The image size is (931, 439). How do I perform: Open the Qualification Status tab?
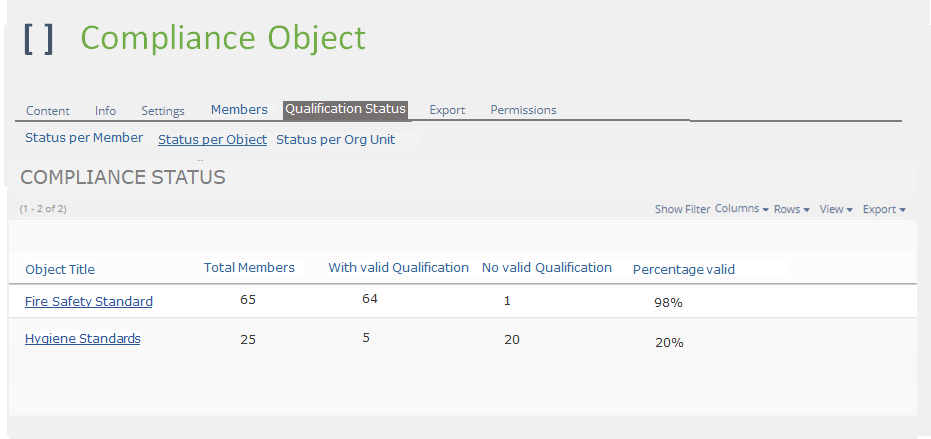coord(345,109)
